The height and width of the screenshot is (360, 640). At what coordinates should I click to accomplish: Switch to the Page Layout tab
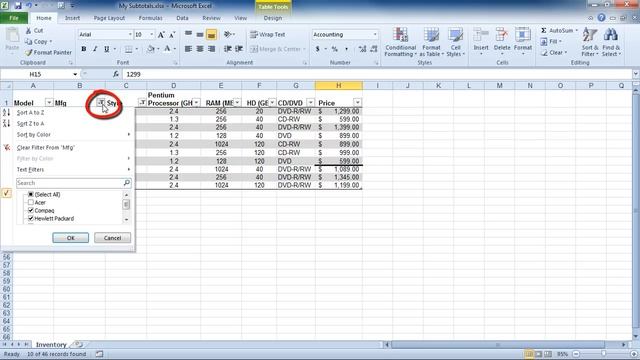coord(109,18)
